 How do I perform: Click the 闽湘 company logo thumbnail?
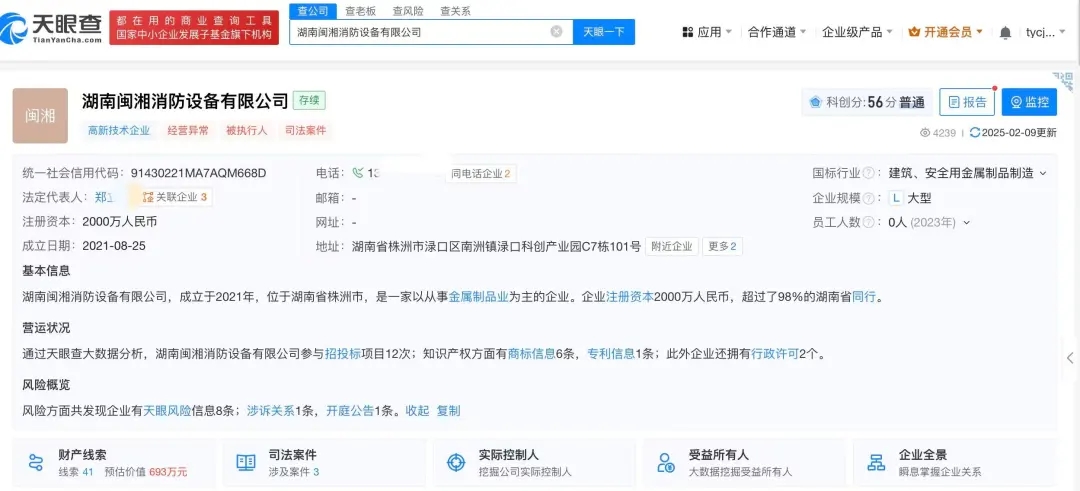coord(40,116)
